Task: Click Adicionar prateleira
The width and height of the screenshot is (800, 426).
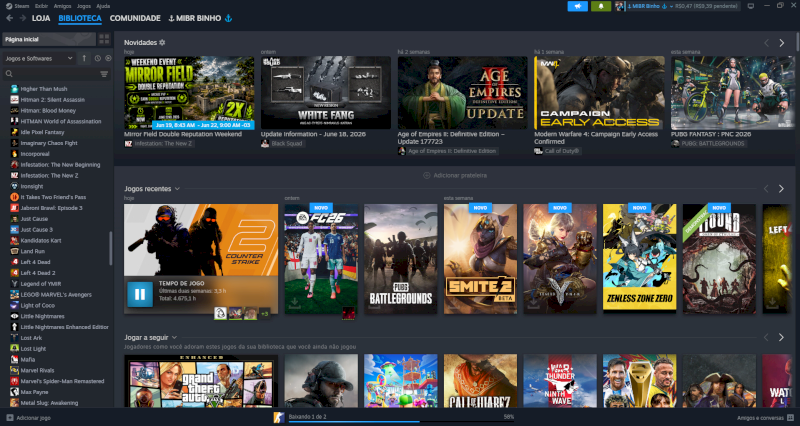Action: tap(455, 175)
